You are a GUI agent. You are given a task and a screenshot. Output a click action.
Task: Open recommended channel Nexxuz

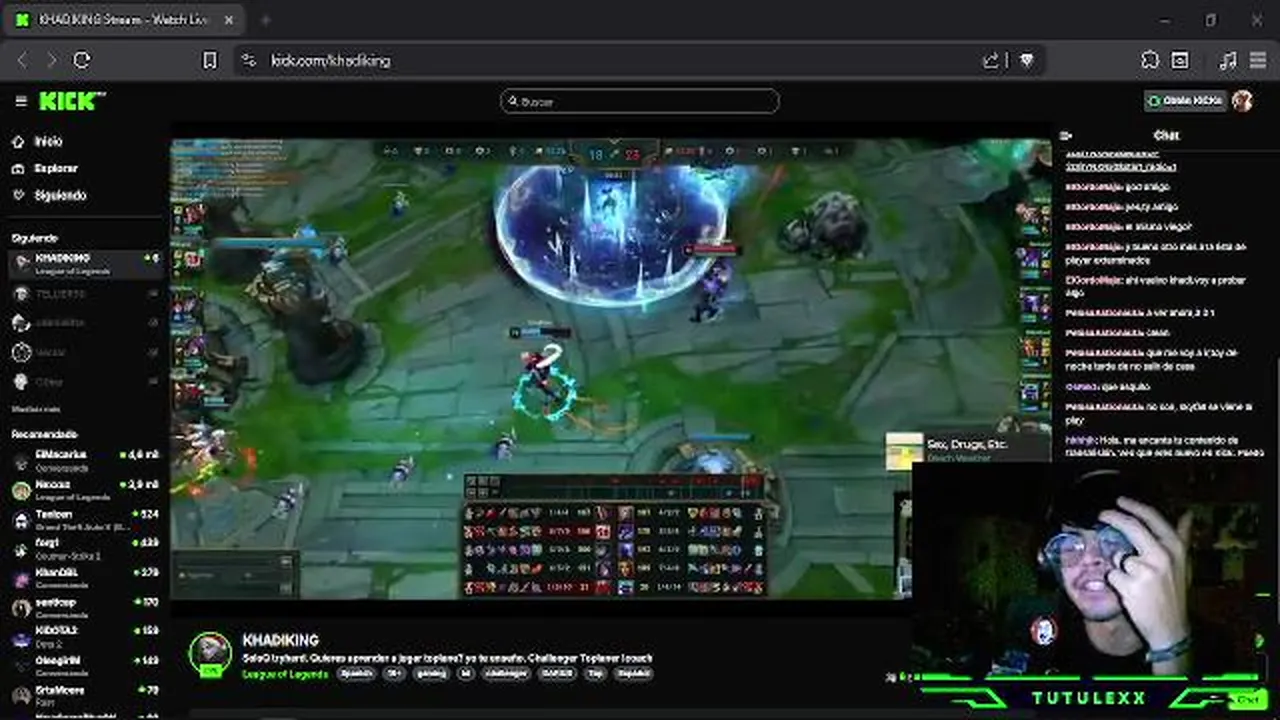84,490
